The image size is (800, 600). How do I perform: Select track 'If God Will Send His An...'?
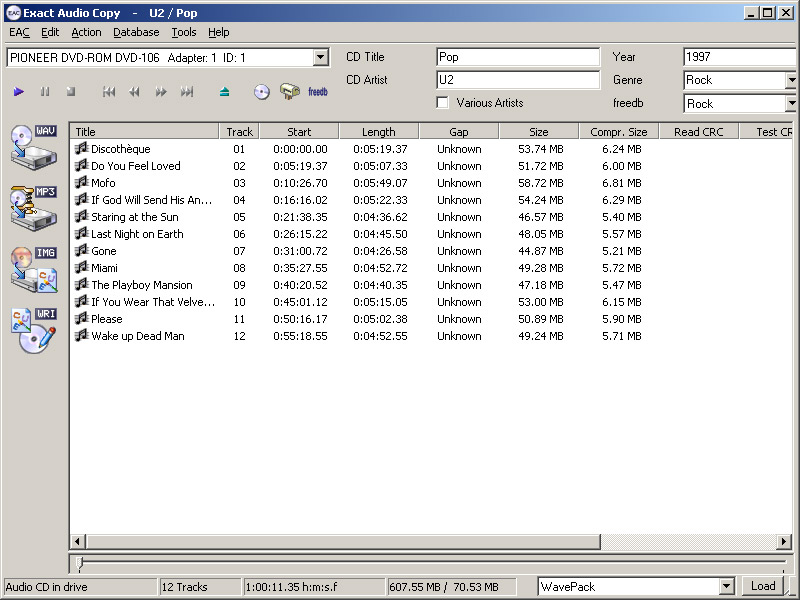[152, 199]
